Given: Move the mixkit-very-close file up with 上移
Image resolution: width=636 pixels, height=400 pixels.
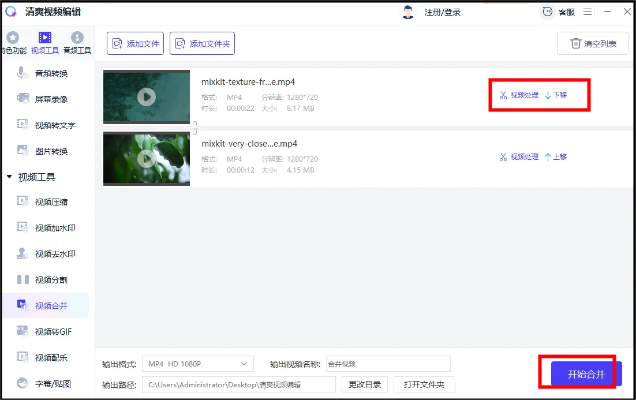Looking at the screenshot, I should tap(556, 157).
